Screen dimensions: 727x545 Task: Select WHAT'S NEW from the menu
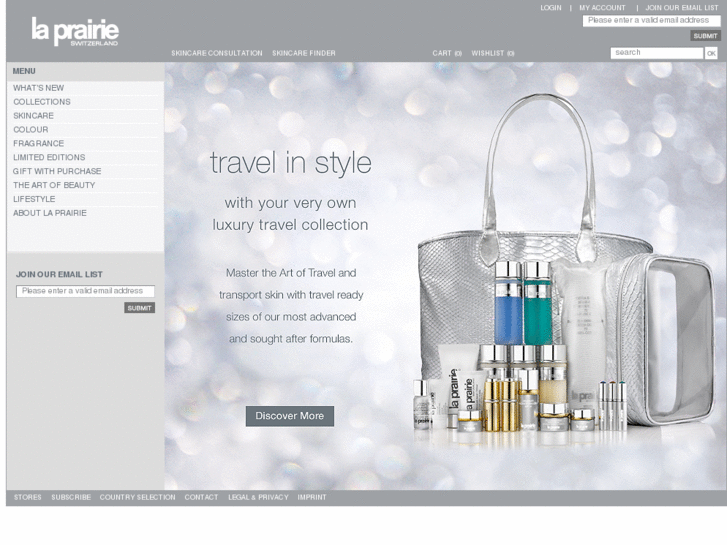(x=38, y=88)
